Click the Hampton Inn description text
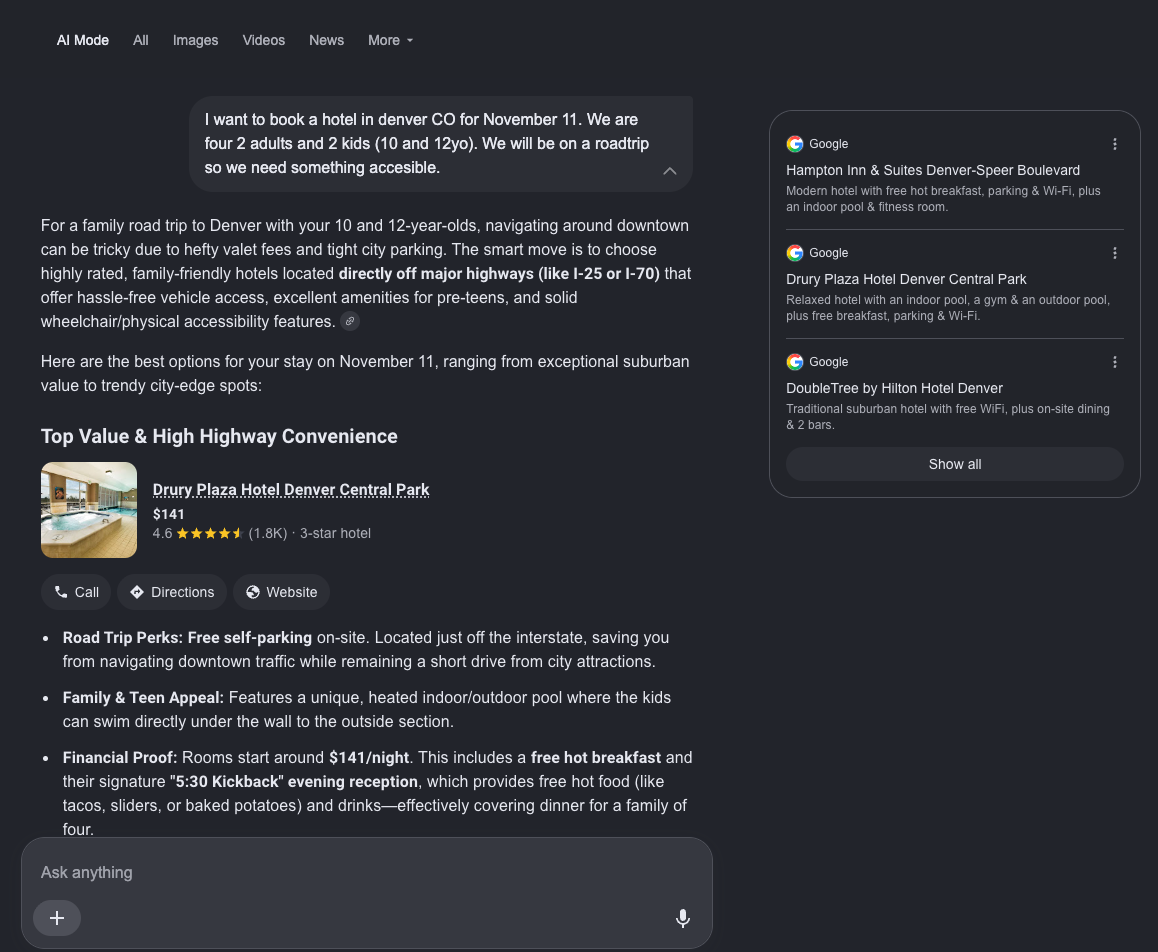 click(943, 199)
